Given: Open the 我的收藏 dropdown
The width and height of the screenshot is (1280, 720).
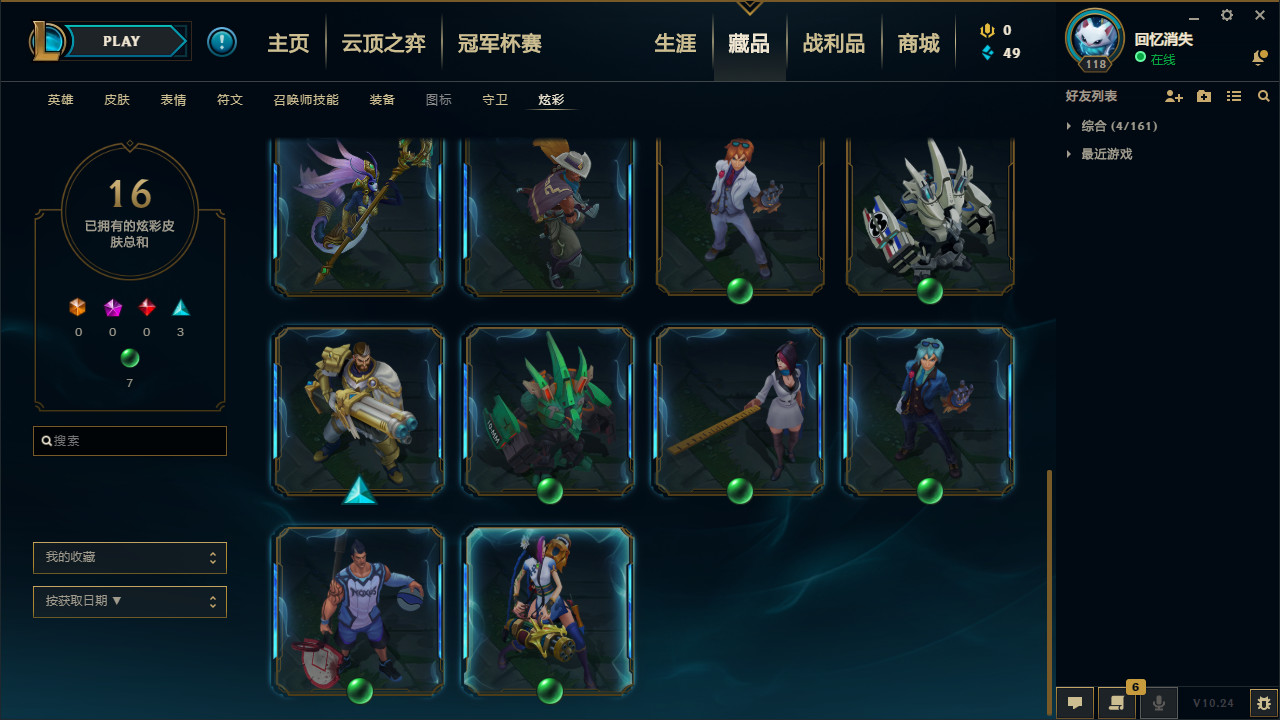Looking at the screenshot, I should tap(130, 557).
